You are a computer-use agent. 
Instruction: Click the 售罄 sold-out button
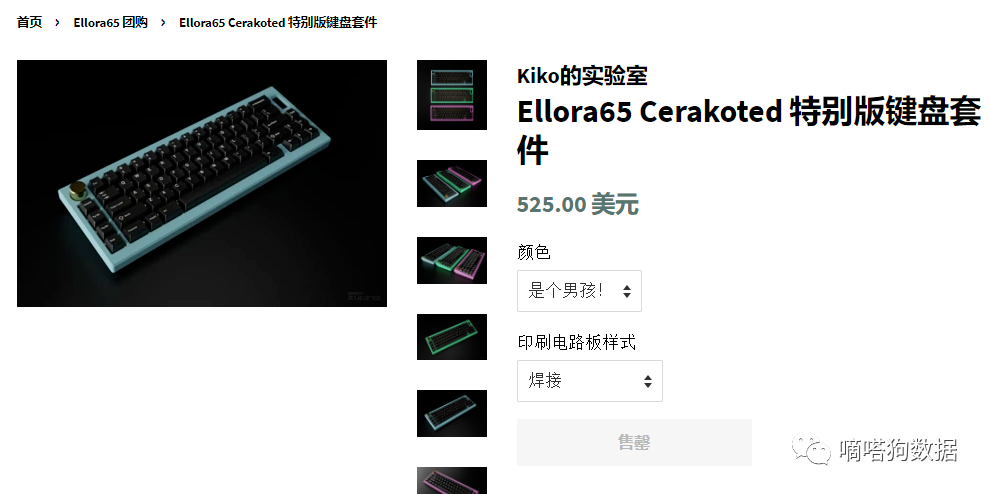click(635, 442)
